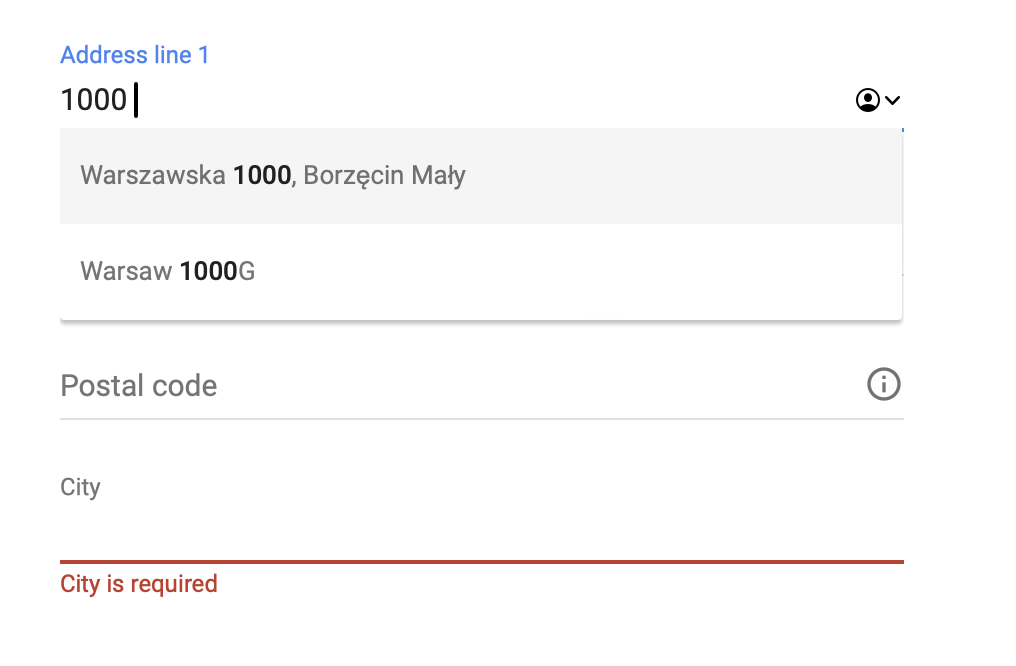This screenshot has height=666, width=1016.
Task: Click the Postal code info icon
Action: pos(883,384)
